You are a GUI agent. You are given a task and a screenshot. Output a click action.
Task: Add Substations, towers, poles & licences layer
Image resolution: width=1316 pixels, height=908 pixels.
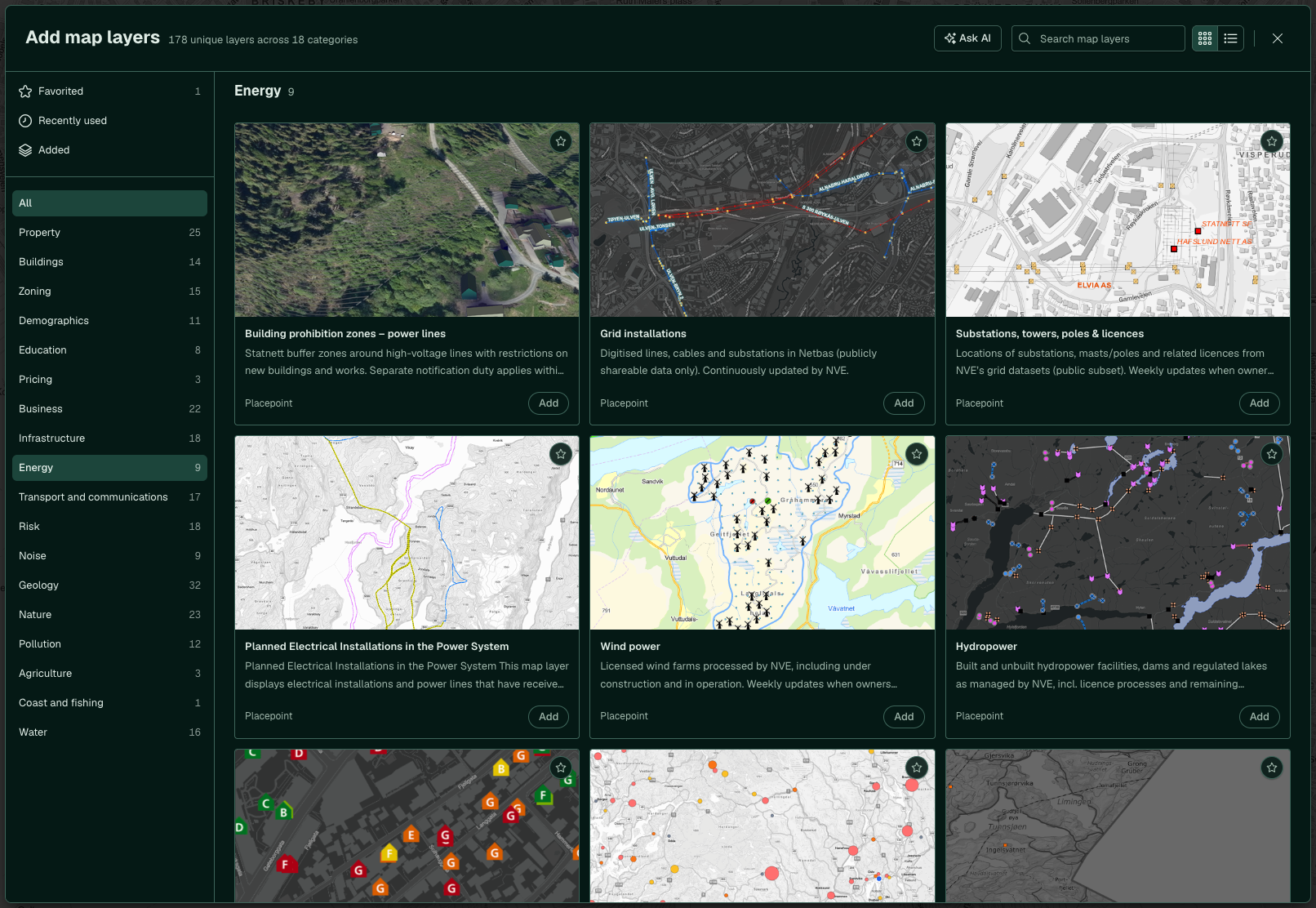(x=1260, y=403)
